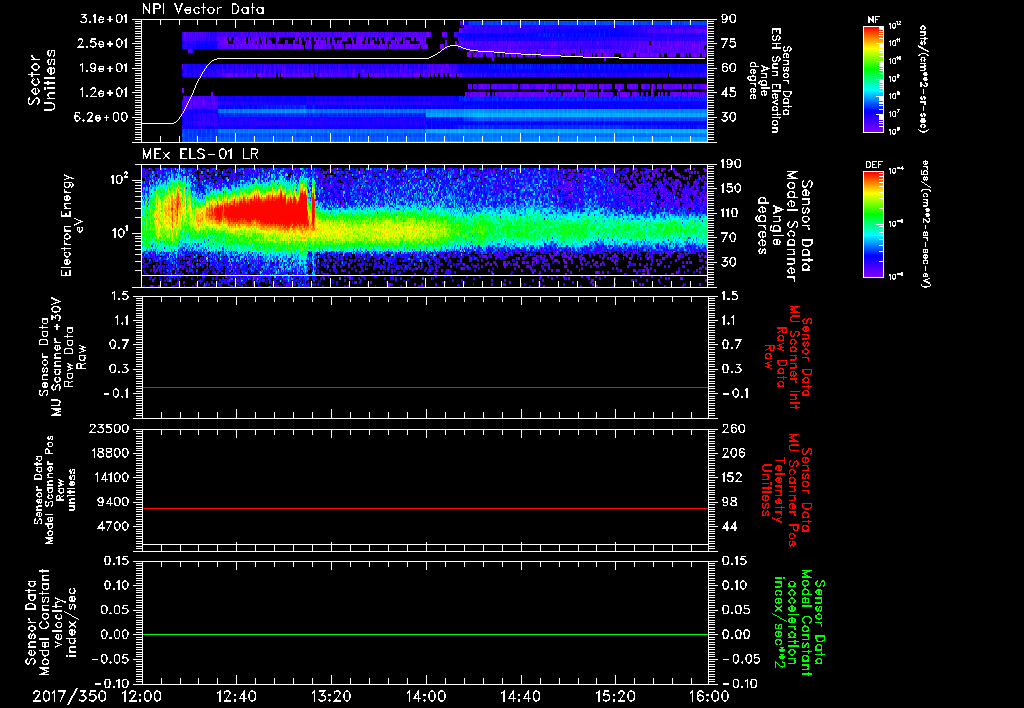Click the 13:20 time tick label
The height and width of the screenshot is (708, 1024).
[x=331, y=696]
